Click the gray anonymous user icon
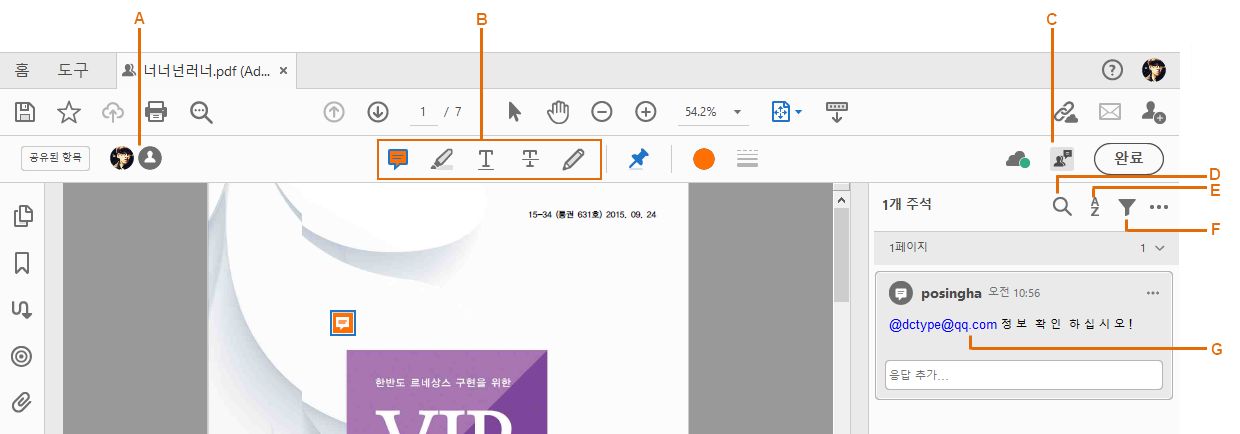The image size is (1240, 434). click(x=150, y=158)
